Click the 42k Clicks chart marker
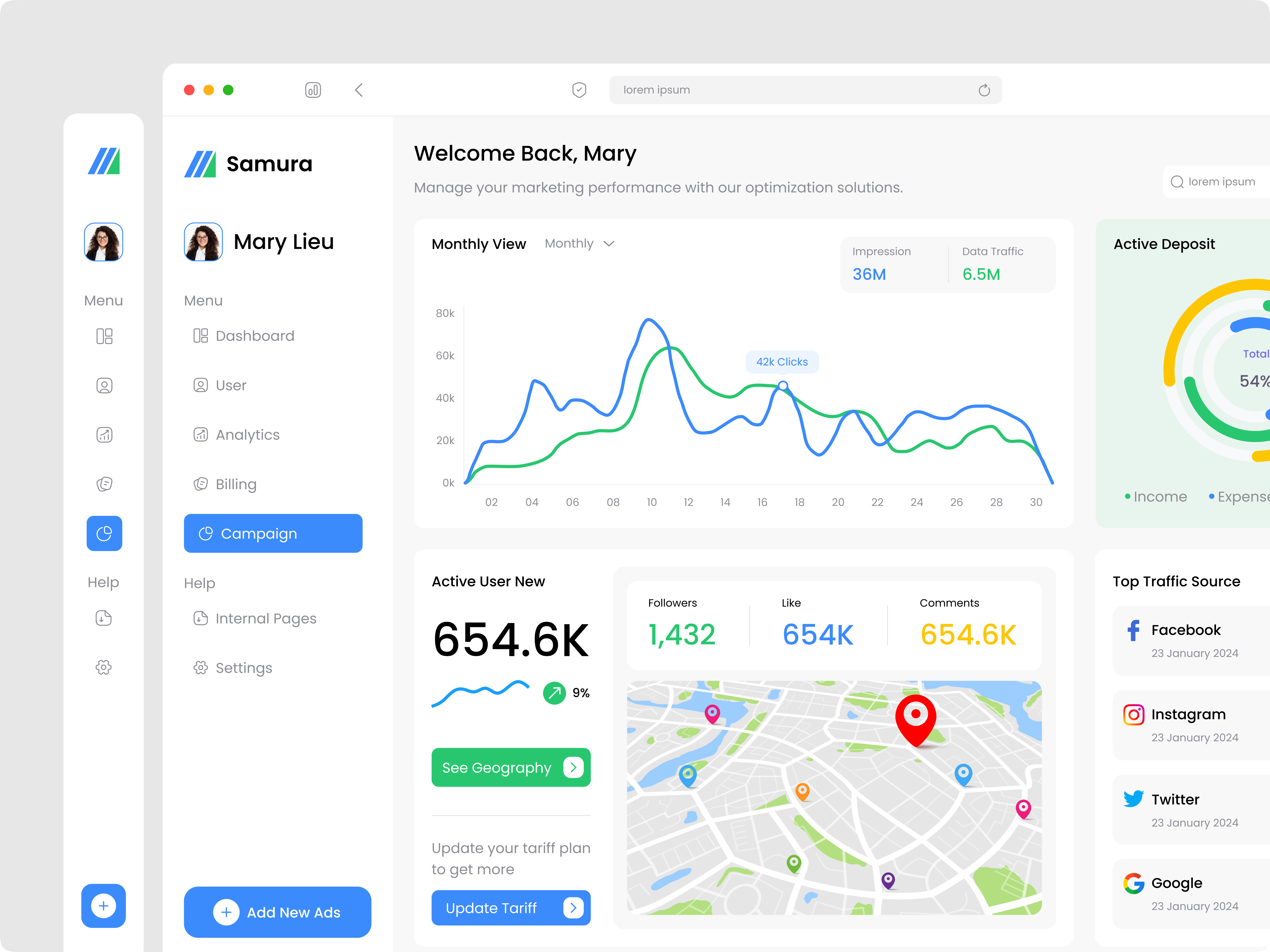The height and width of the screenshot is (952, 1270). pyautogui.click(x=783, y=386)
